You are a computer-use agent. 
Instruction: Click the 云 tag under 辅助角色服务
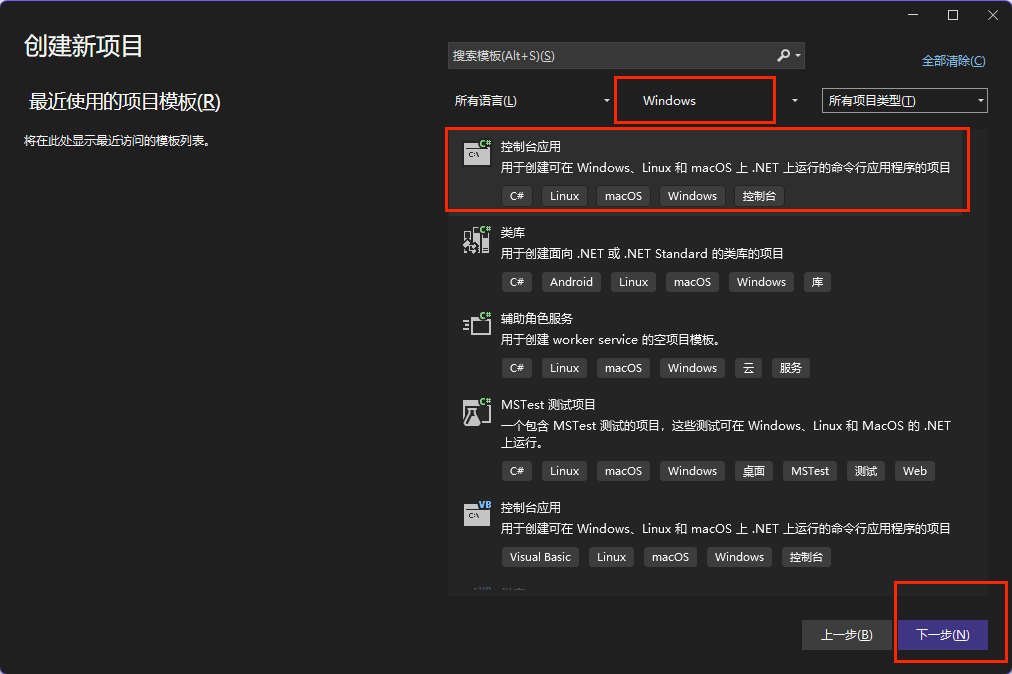(x=748, y=367)
